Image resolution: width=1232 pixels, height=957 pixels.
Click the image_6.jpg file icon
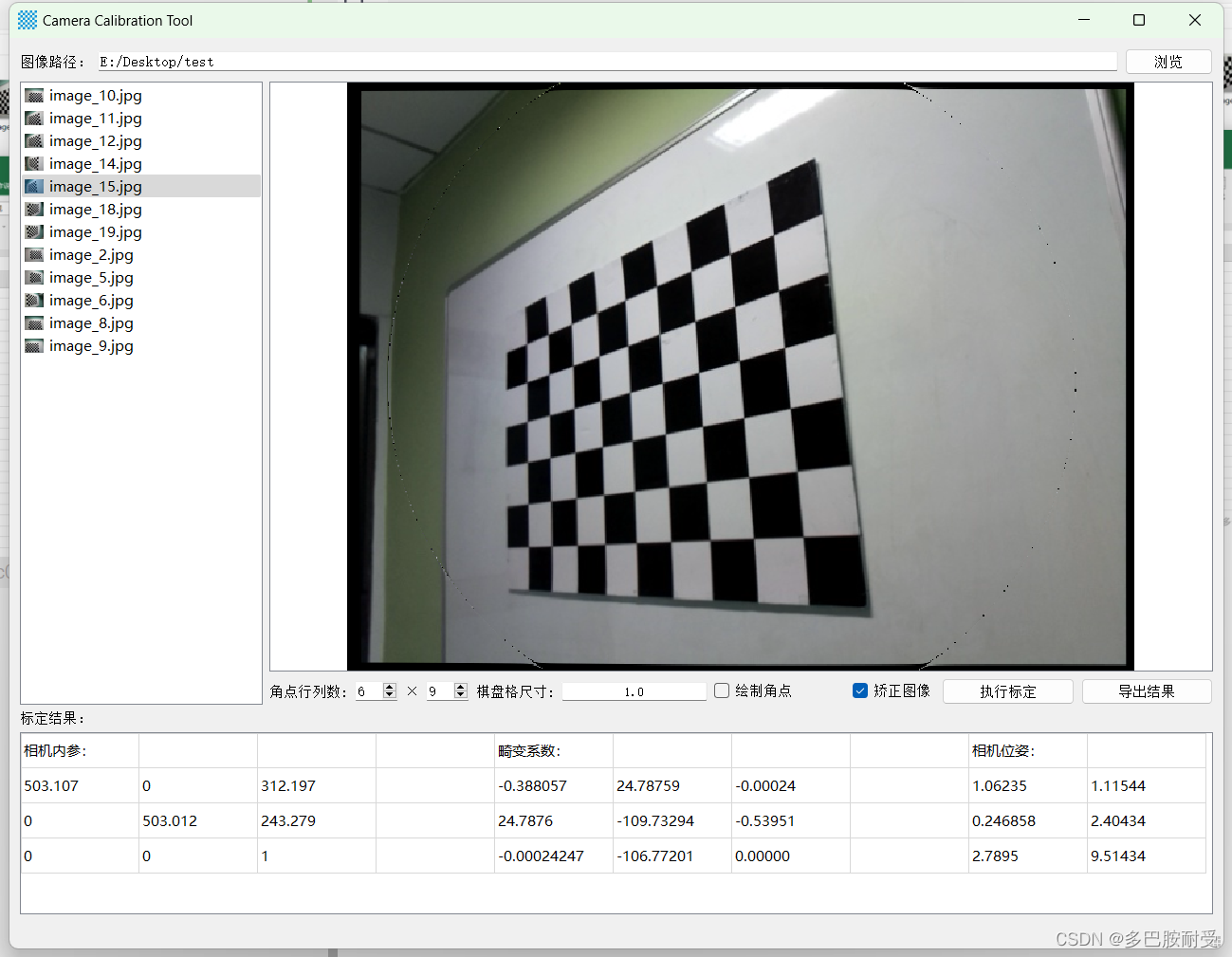(34, 300)
